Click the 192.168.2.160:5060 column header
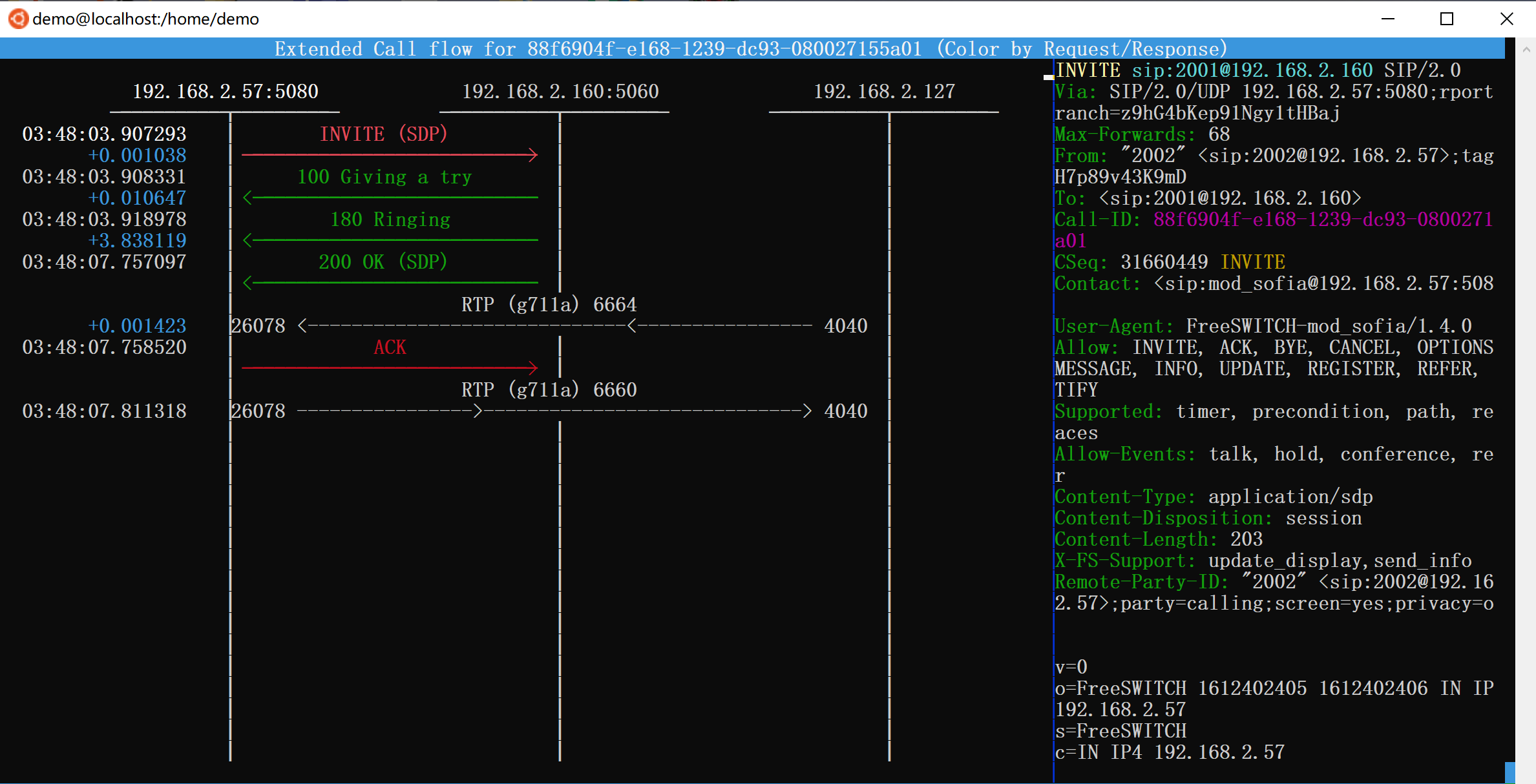 560,92
